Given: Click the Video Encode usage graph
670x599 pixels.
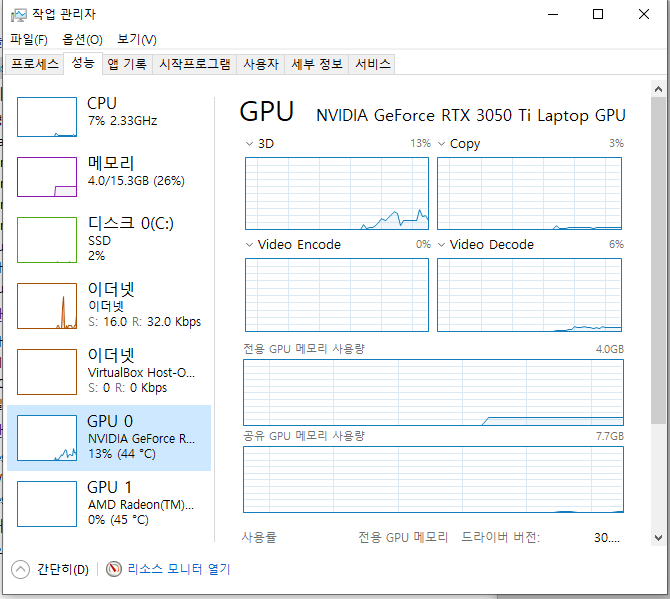Looking at the screenshot, I should click(x=337, y=295).
